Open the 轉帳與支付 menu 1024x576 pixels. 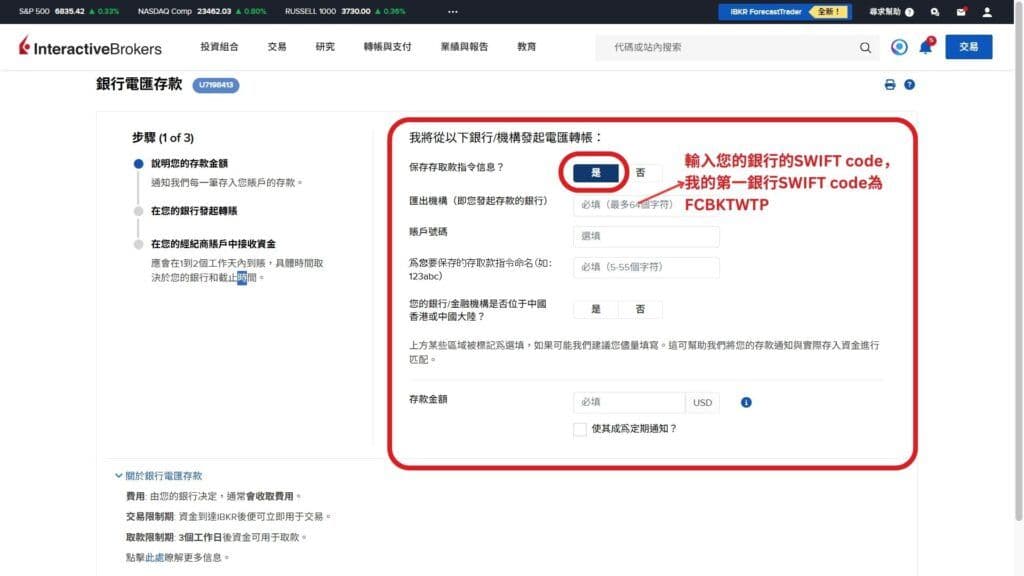(386, 46)
